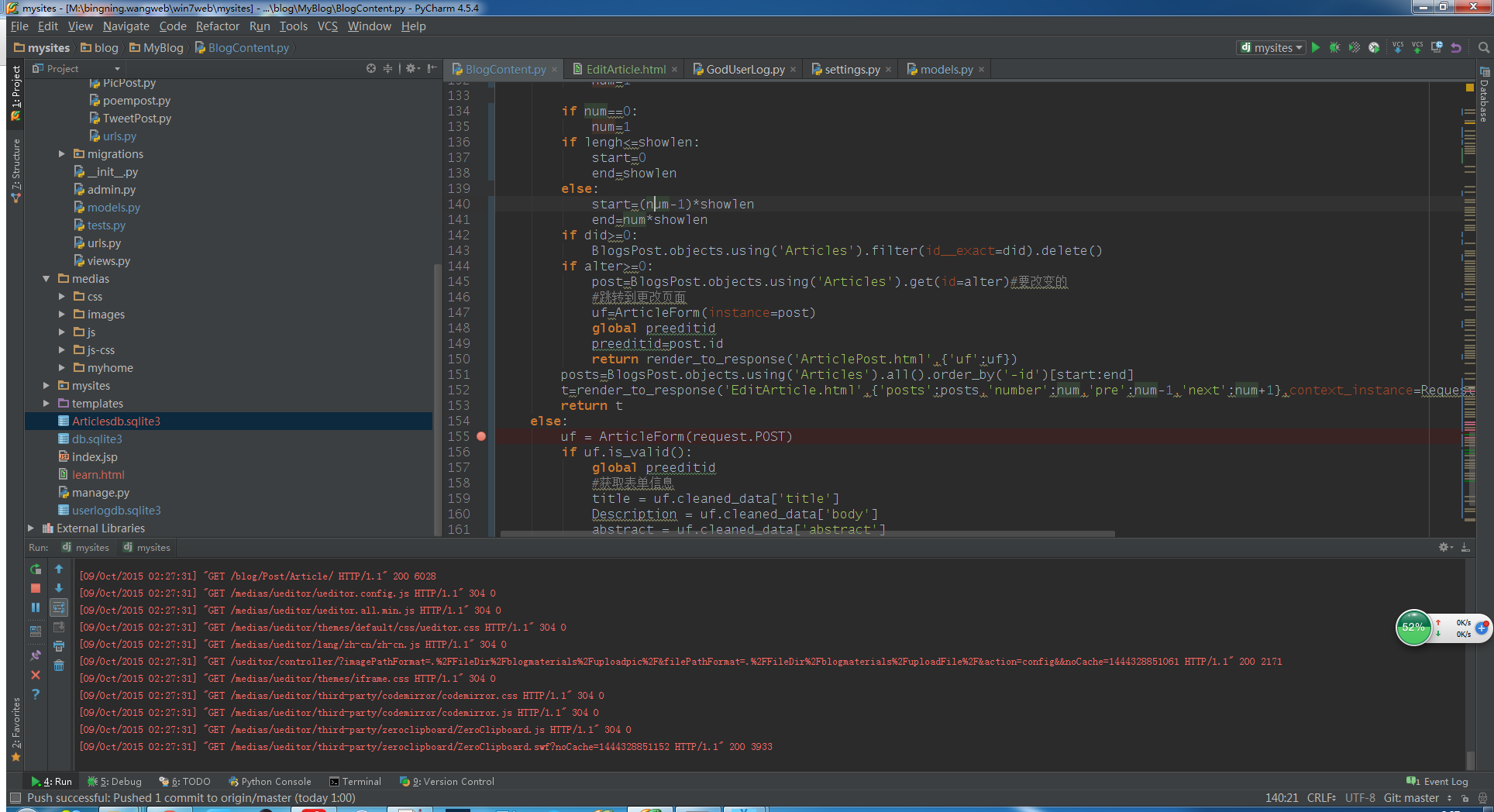The width and height of the screenshot is (1494, 812).
Task: Show local history icon with clock
Action: 1437,47
